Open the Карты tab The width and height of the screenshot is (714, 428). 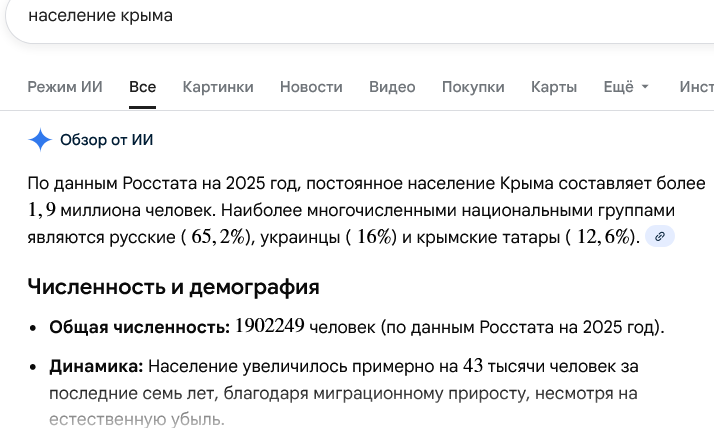click(554, 87)
